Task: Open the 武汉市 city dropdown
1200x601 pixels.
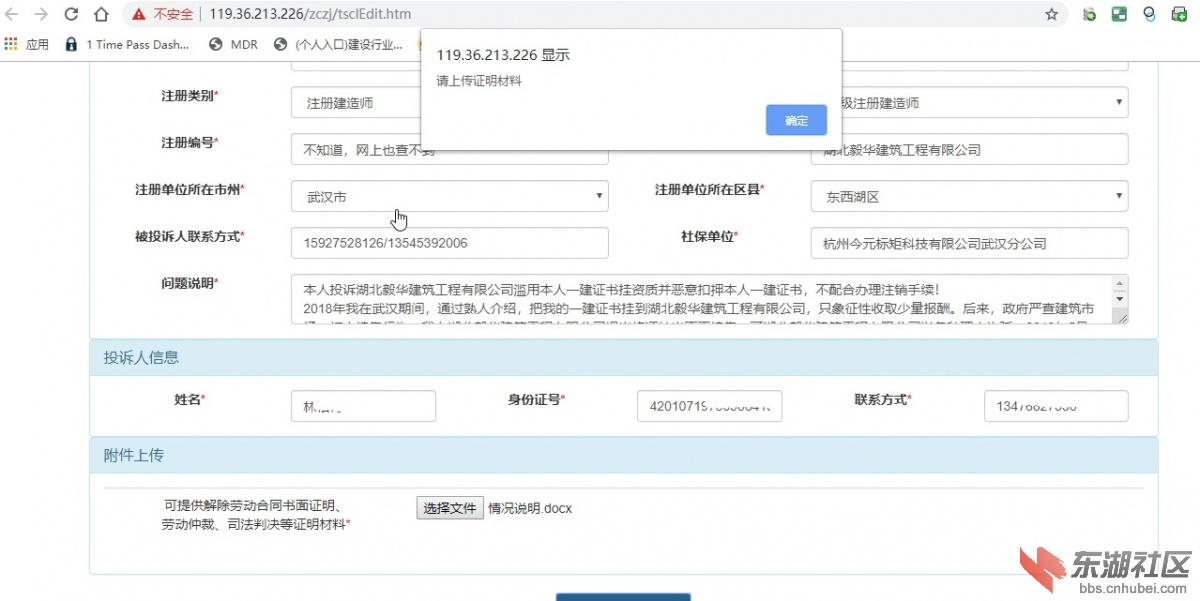Action: 450,196
